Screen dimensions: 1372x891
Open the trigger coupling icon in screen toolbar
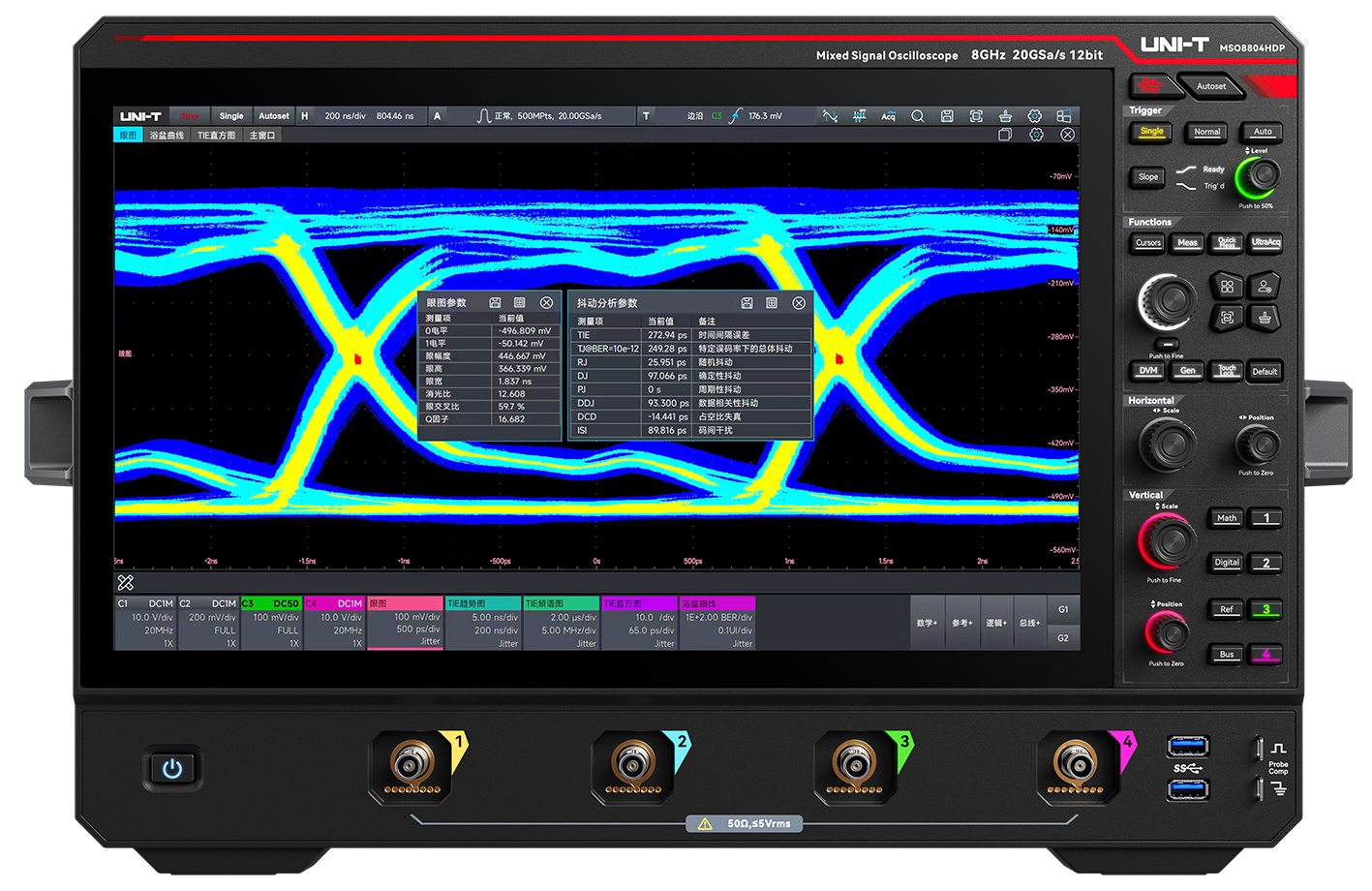tap(830, 116)
